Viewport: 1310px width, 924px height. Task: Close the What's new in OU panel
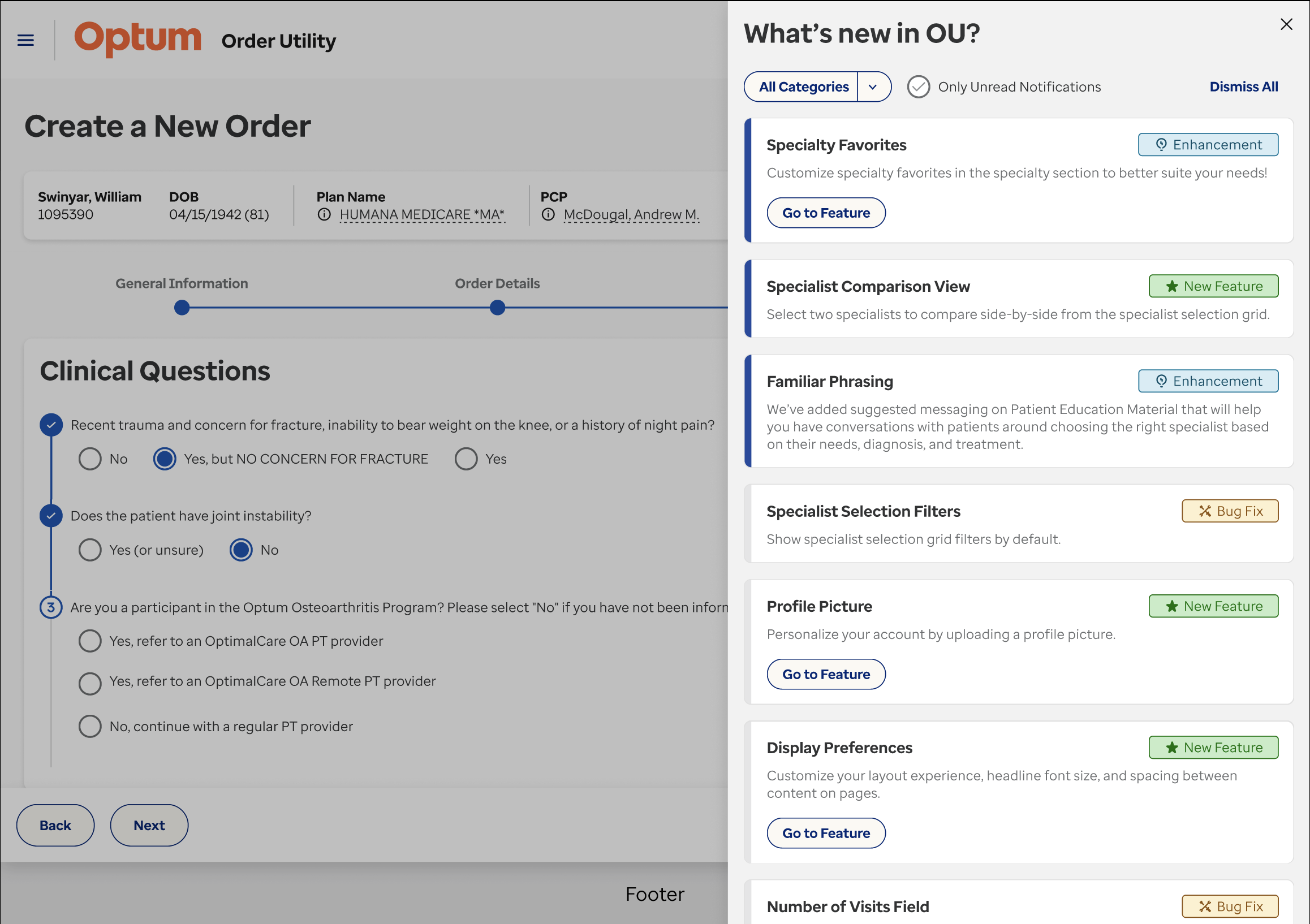[1286, 24]
